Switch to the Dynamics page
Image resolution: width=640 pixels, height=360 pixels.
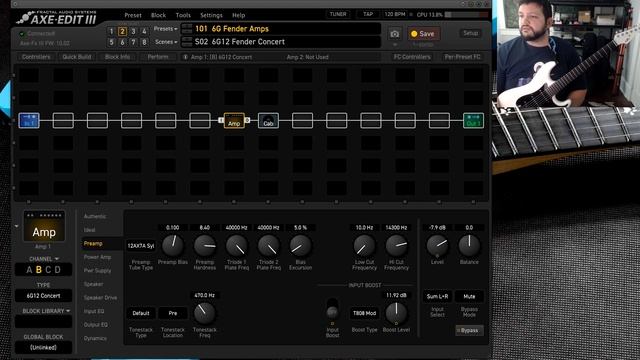[x=95, y=338]
